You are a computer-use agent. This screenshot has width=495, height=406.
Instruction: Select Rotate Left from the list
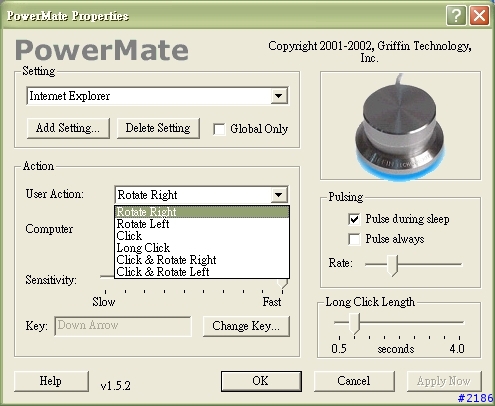[x=202, y=224]
